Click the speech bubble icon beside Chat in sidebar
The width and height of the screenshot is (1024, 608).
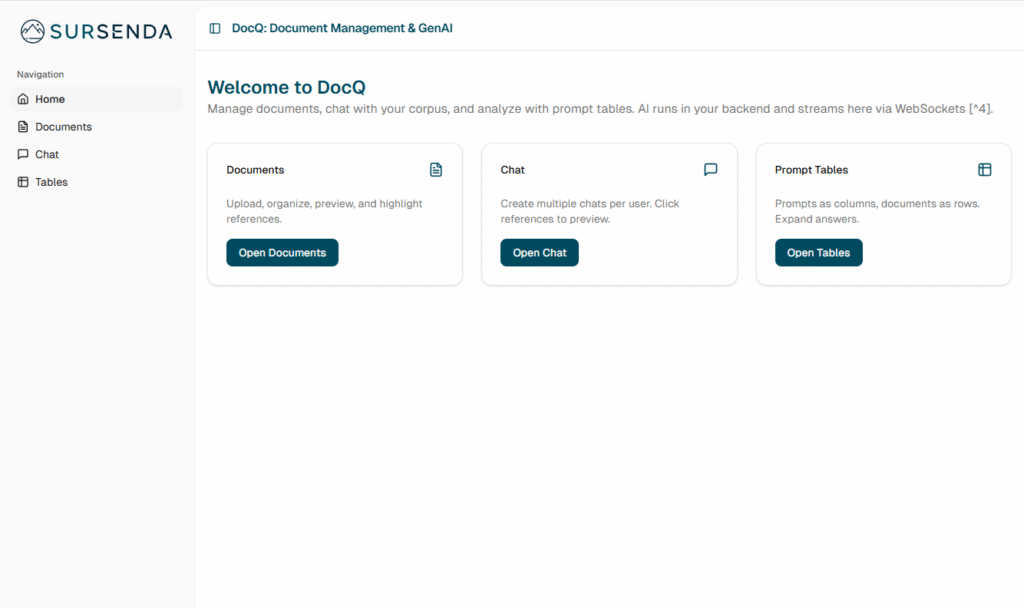point(23,154)
